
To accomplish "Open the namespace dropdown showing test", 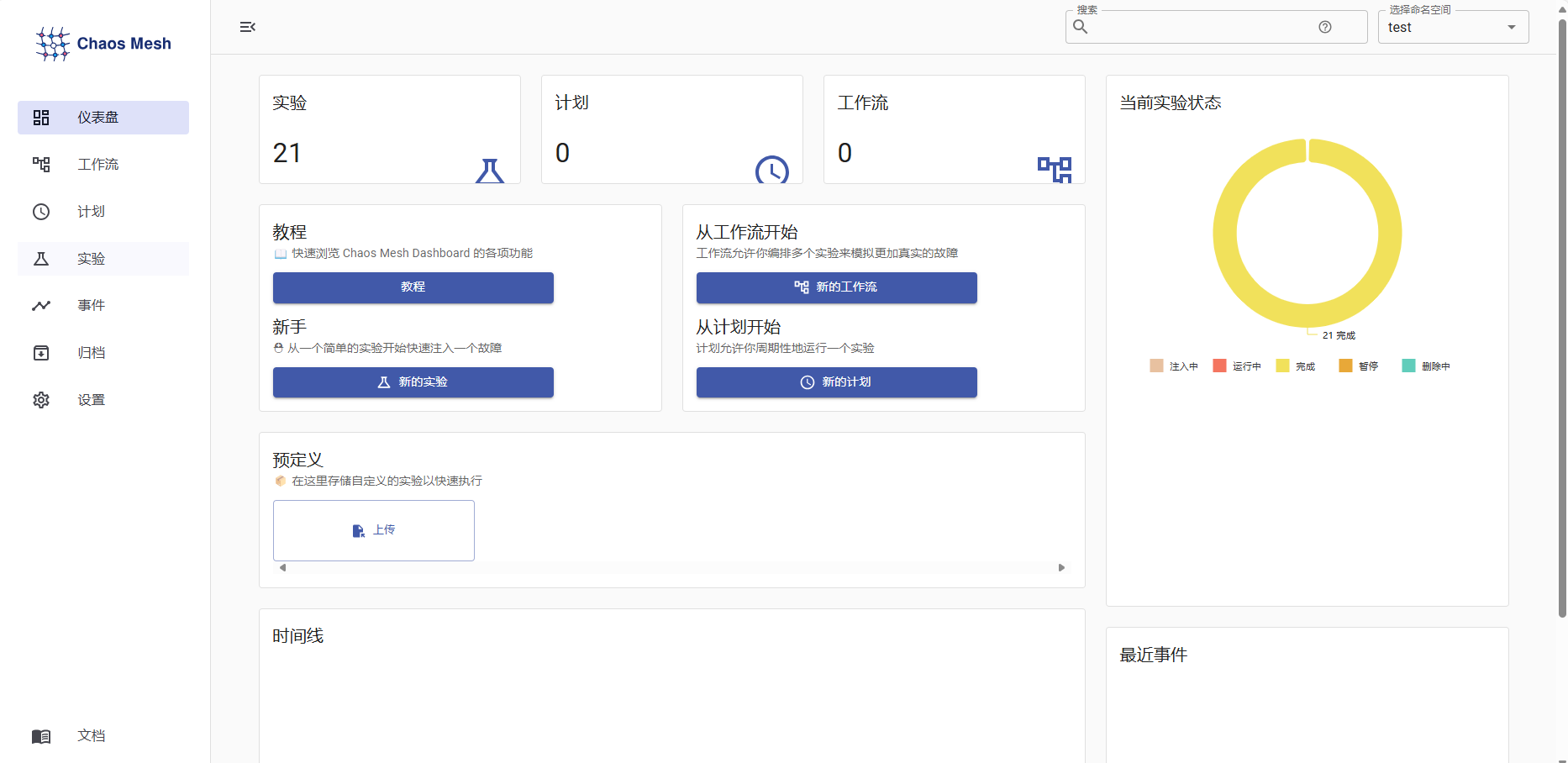I will point(1453,27).
